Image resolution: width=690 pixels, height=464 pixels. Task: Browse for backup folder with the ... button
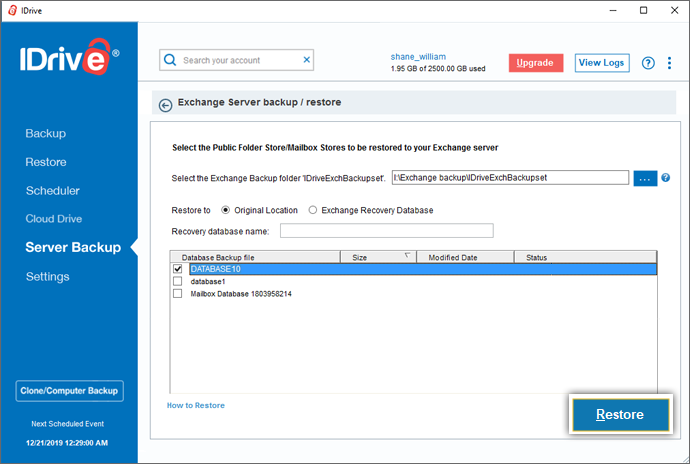645,178
